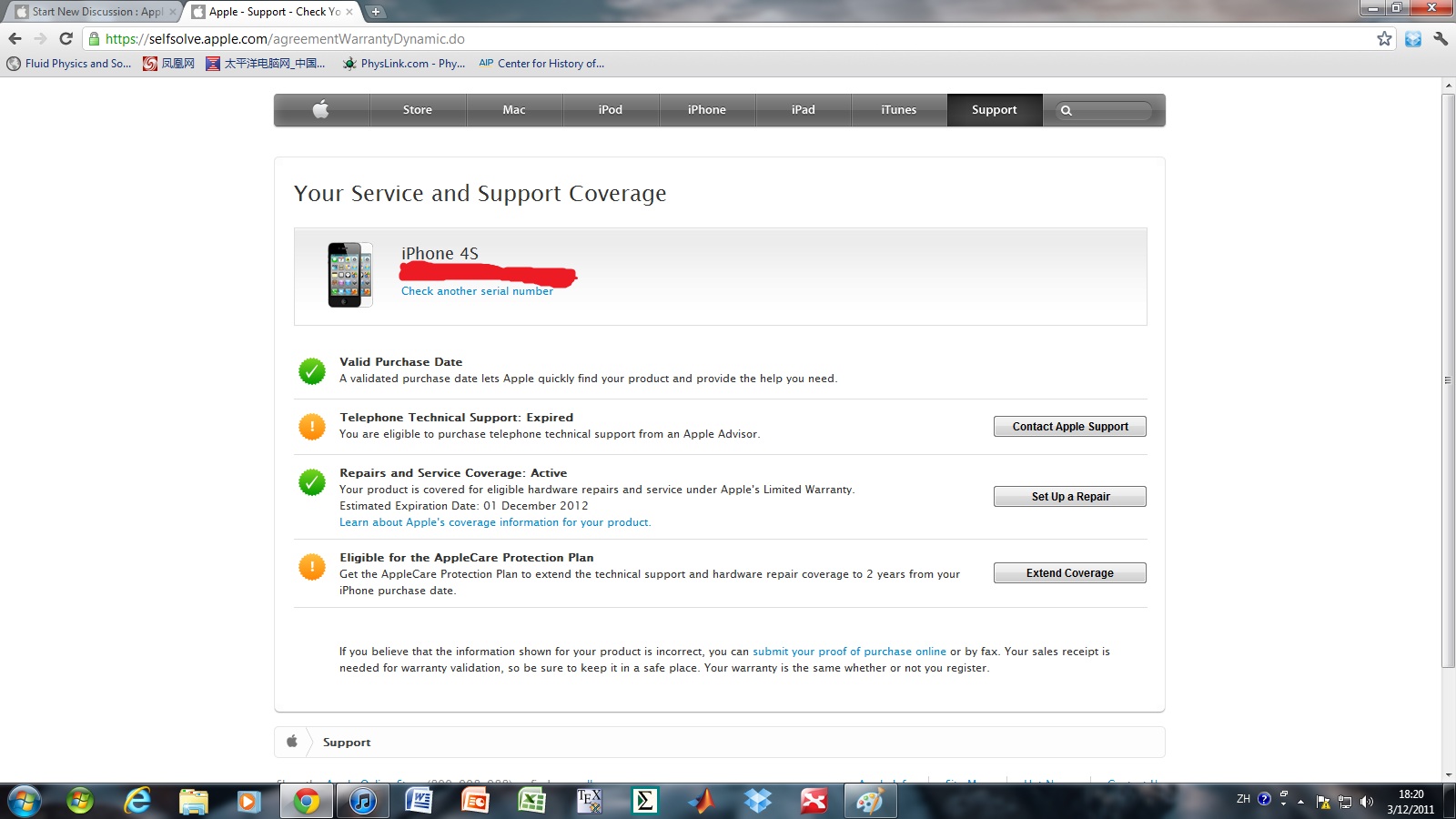The image size is (1456, 819).
Task: Switch to iTunes in the taskbar
Action: click(x=363, y=801)
